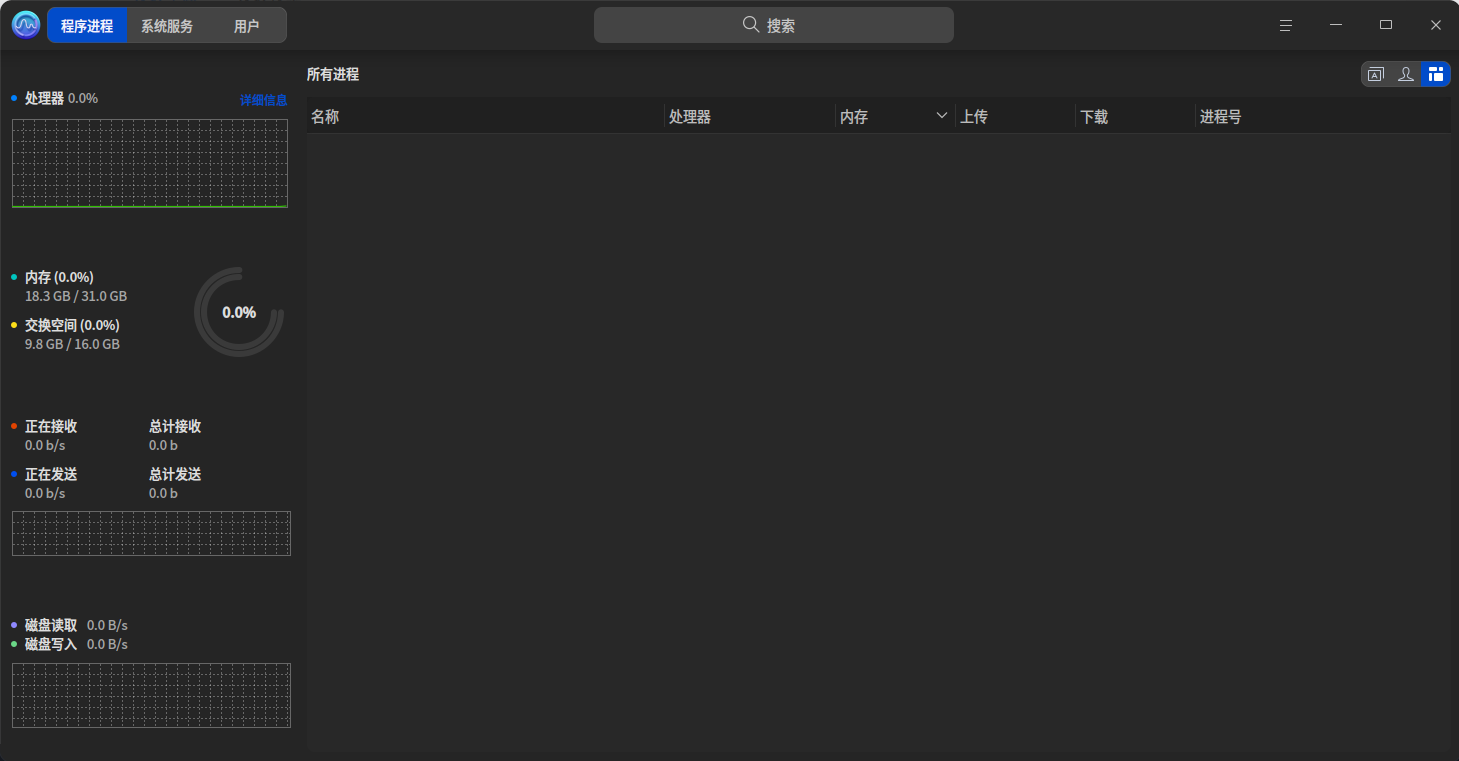Click the System Monitor app logo icon
The width and height of the screenshot is (1459, 761).
(26, 25)
